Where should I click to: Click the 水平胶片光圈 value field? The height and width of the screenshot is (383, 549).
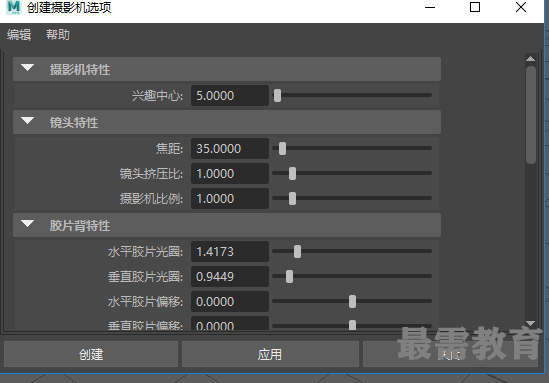click(230, 251)
